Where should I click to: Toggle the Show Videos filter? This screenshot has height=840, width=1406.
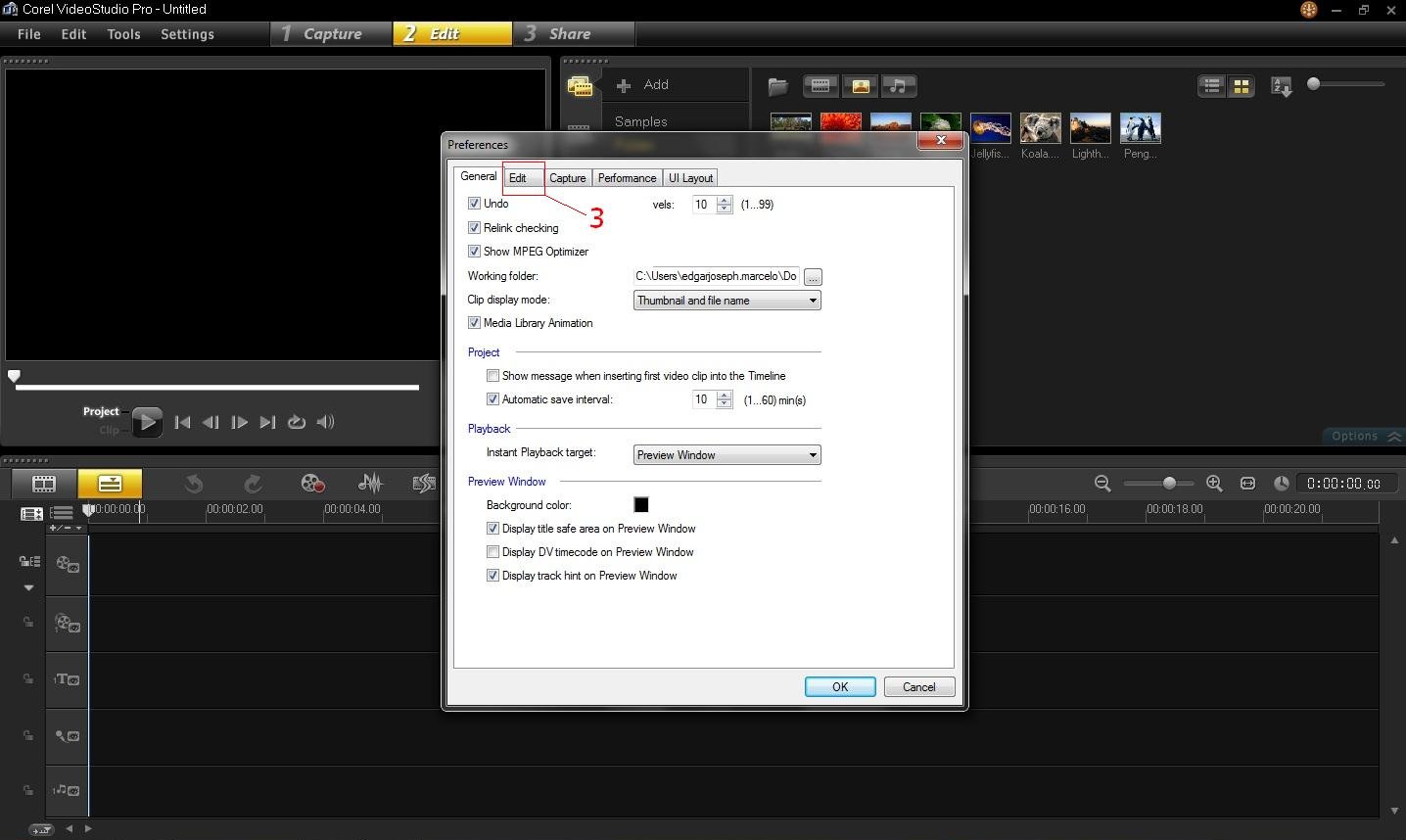[820, 86]
